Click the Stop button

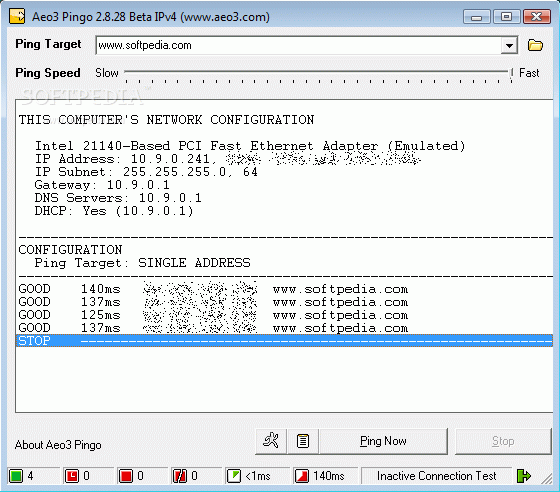pos(503,441)
